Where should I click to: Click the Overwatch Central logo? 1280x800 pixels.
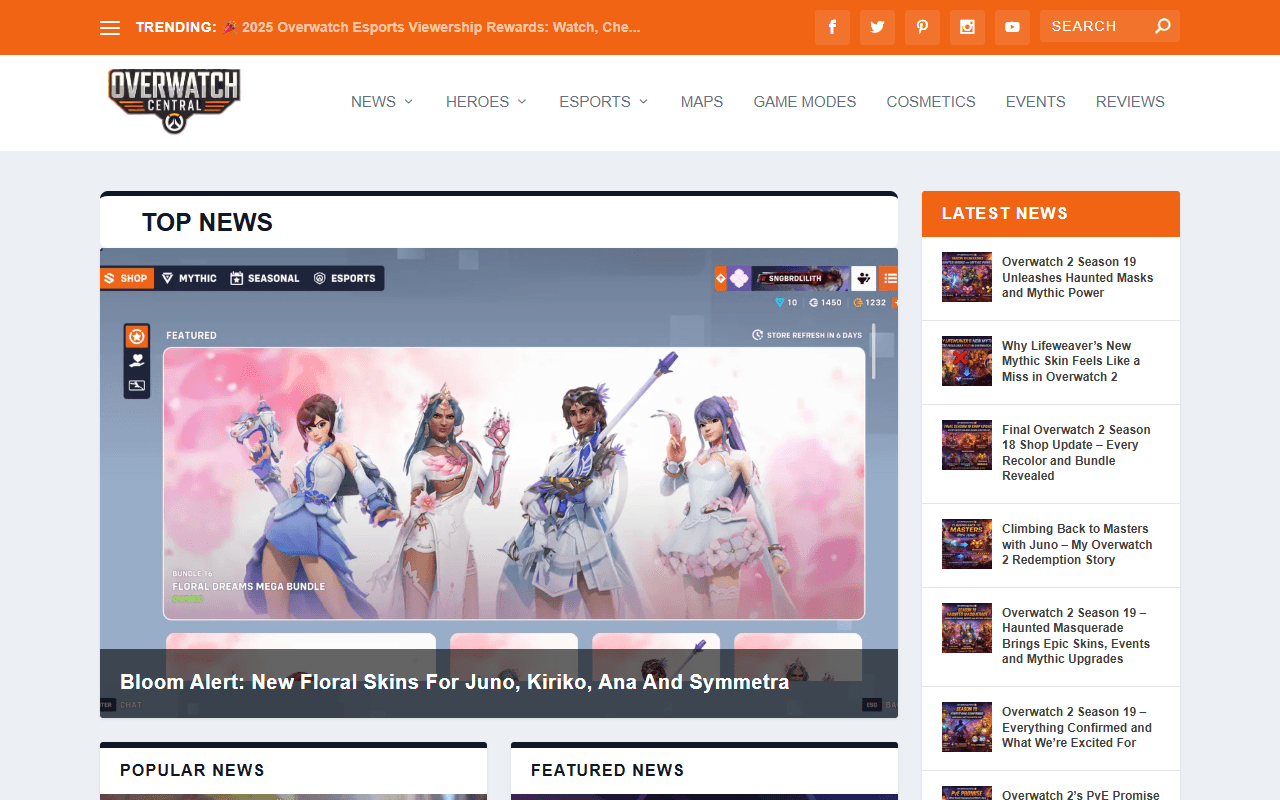pyautogui.click(x=174, y=101)
